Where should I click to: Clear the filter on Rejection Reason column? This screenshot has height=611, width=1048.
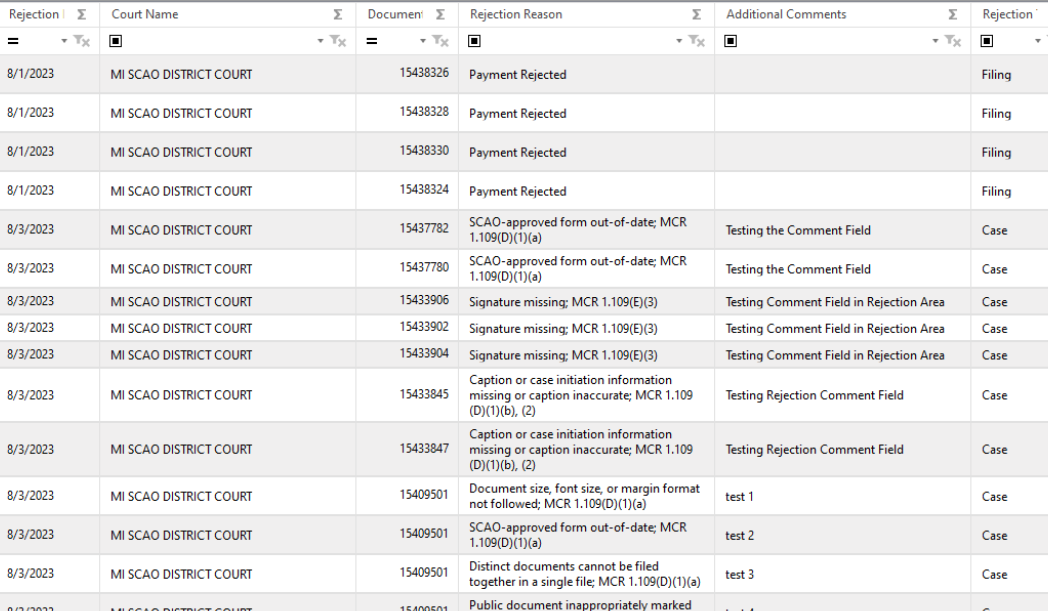coord(698,41)
